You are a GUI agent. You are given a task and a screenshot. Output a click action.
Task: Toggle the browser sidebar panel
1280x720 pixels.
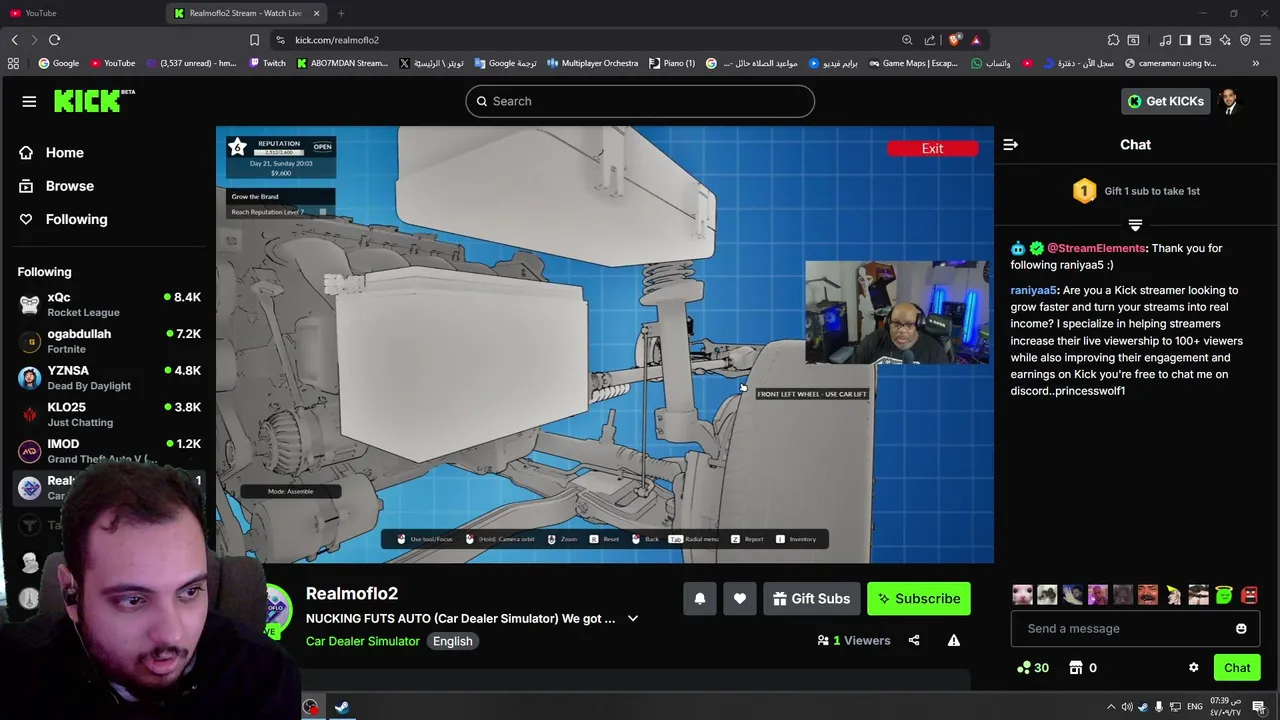pos(1185,40)
